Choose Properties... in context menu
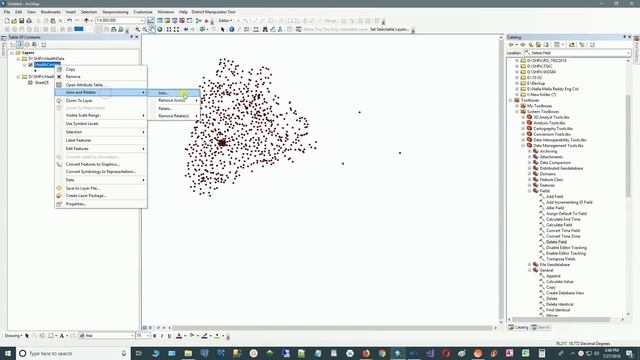This screenshot has width=640, height=360. tap(101, 204)
